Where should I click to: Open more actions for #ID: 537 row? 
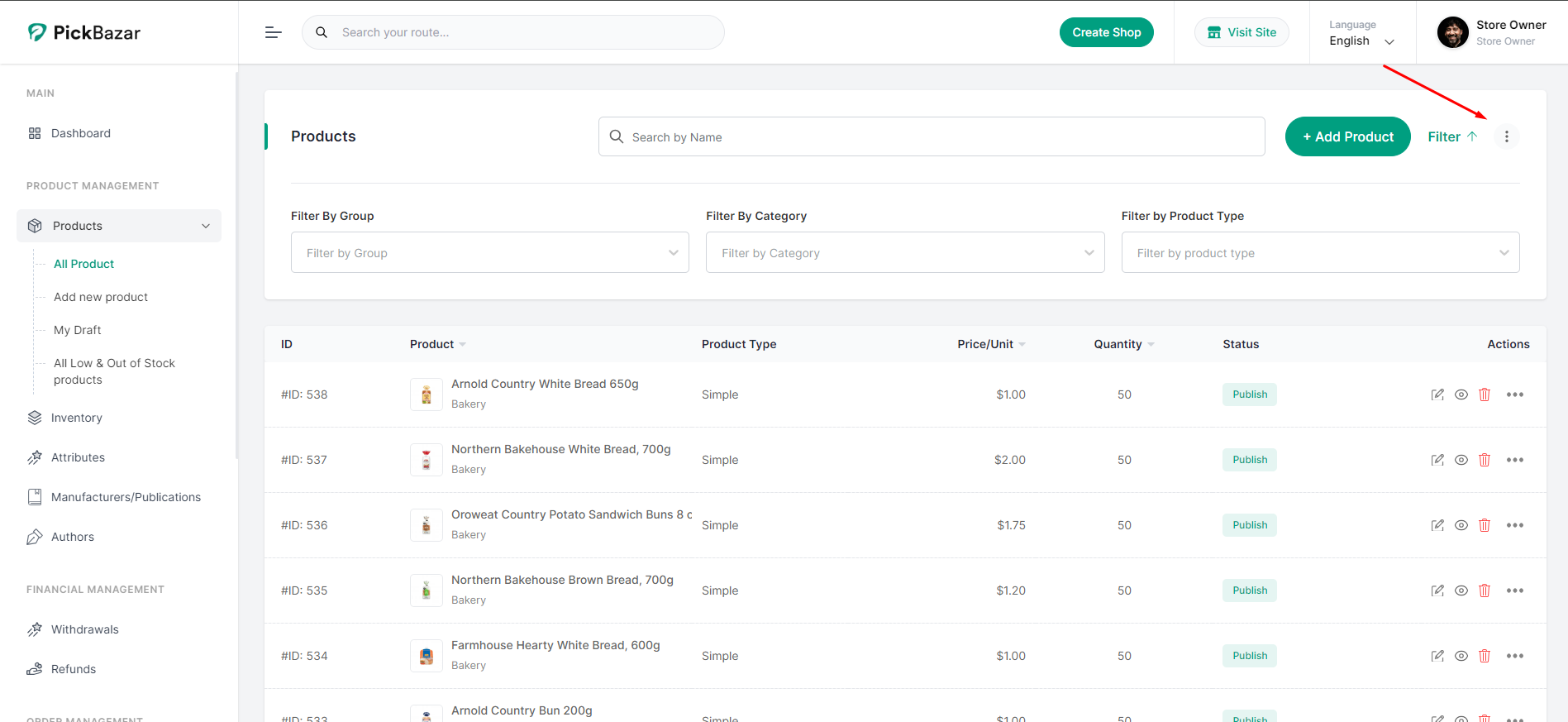[x=1514, y=460]
